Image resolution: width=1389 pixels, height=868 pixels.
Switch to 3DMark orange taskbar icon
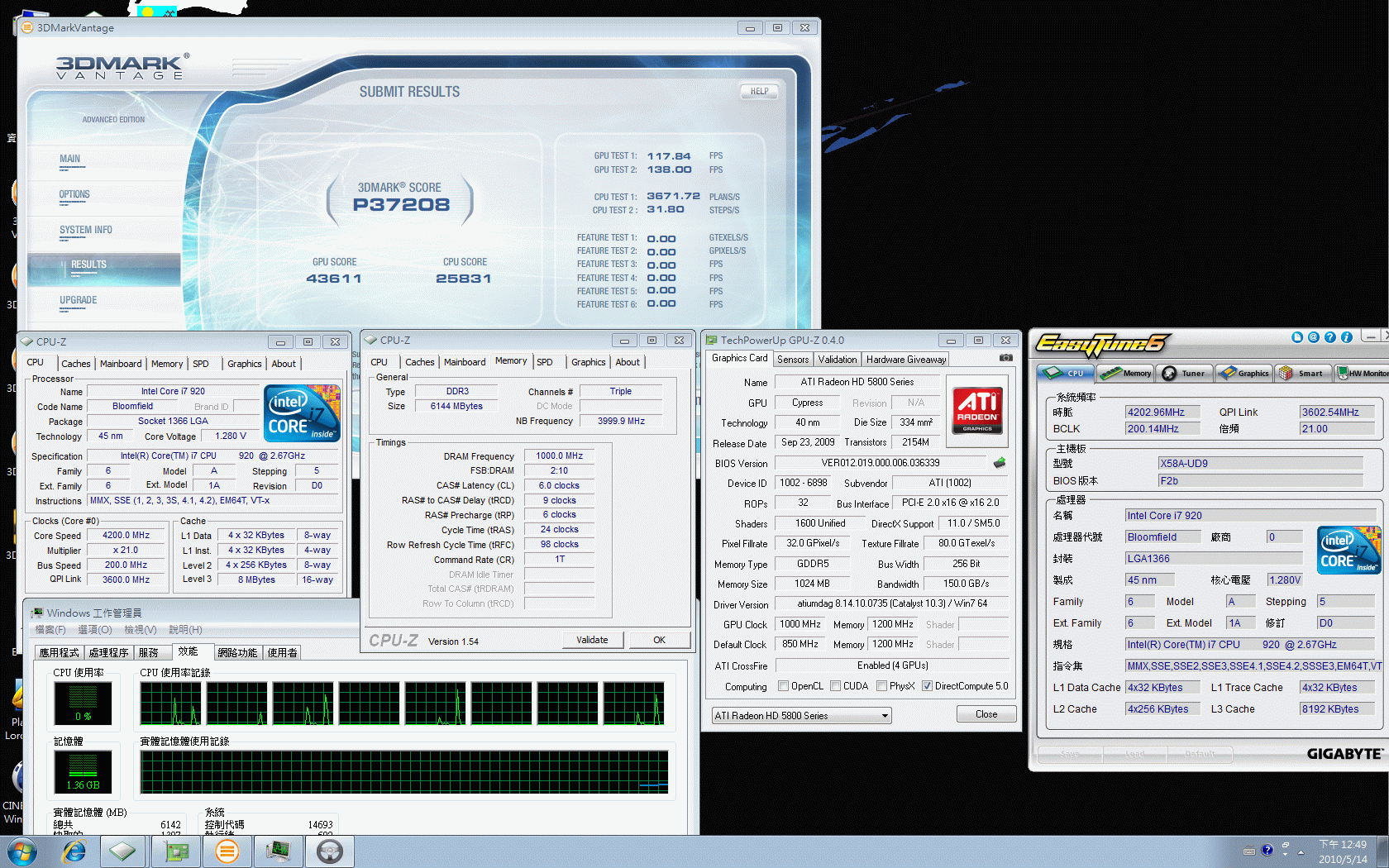click(x=227, y=851)
